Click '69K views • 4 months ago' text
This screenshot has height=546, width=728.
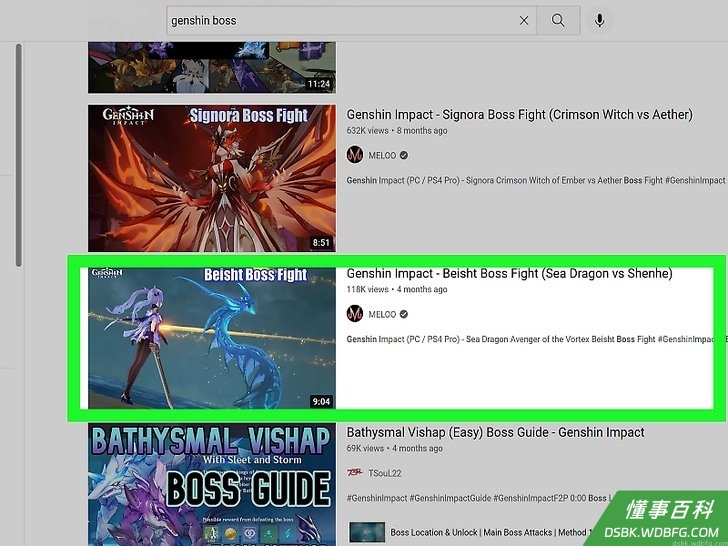point(395,448)
